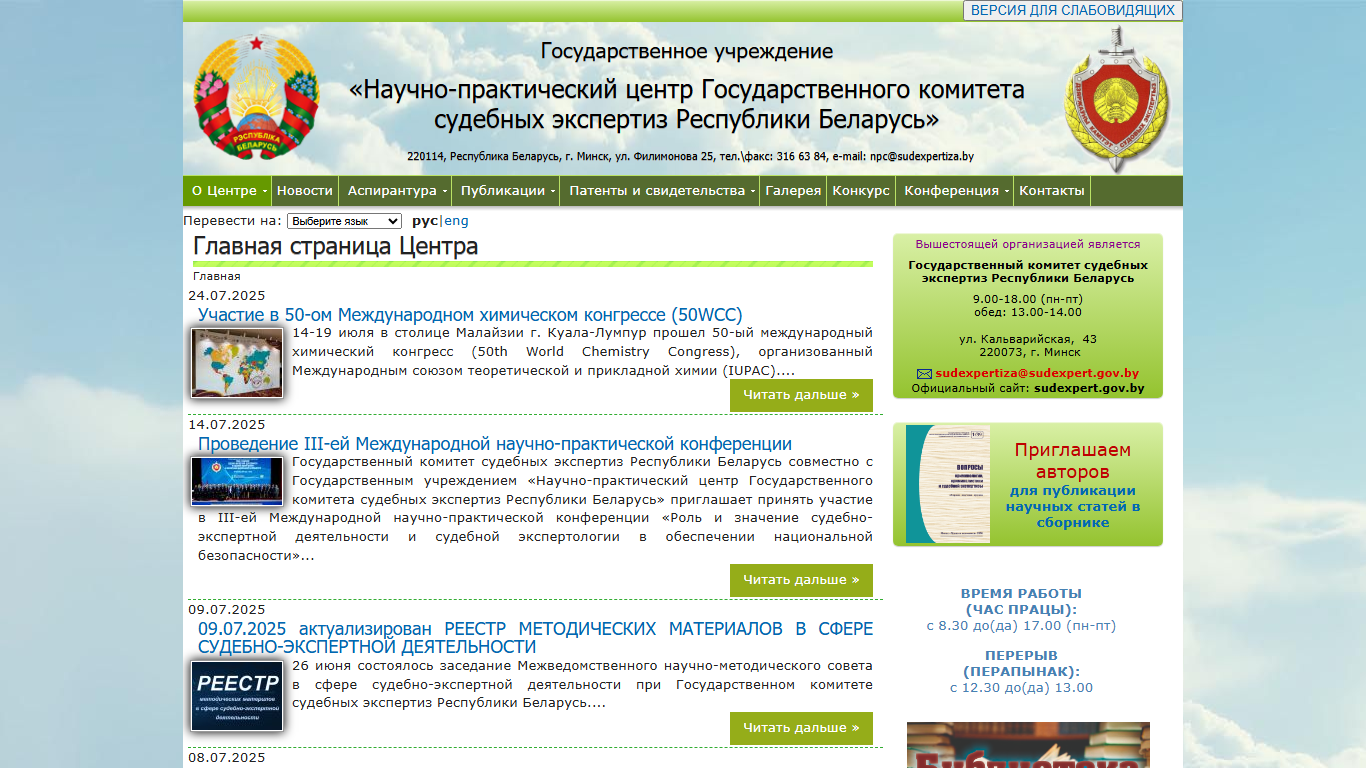Open article about 50-ом Международном химическом конгрессе
This screenshot has height=768, width=1366.
point(470,315)
